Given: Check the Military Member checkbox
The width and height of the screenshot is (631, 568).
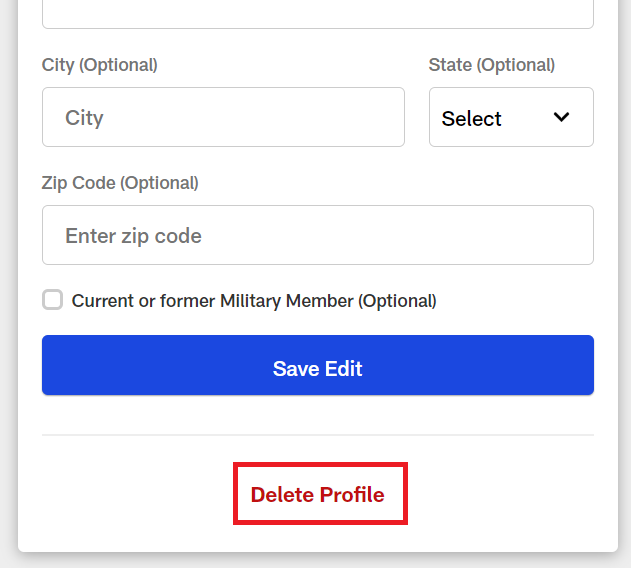Looking at the screenshot, I should (53, 300).
